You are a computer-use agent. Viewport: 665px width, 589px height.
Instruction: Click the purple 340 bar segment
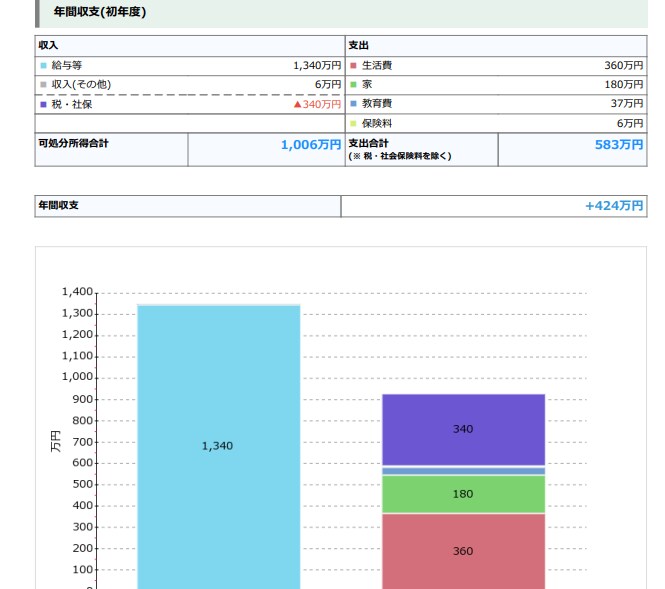[x=464, y=430]
